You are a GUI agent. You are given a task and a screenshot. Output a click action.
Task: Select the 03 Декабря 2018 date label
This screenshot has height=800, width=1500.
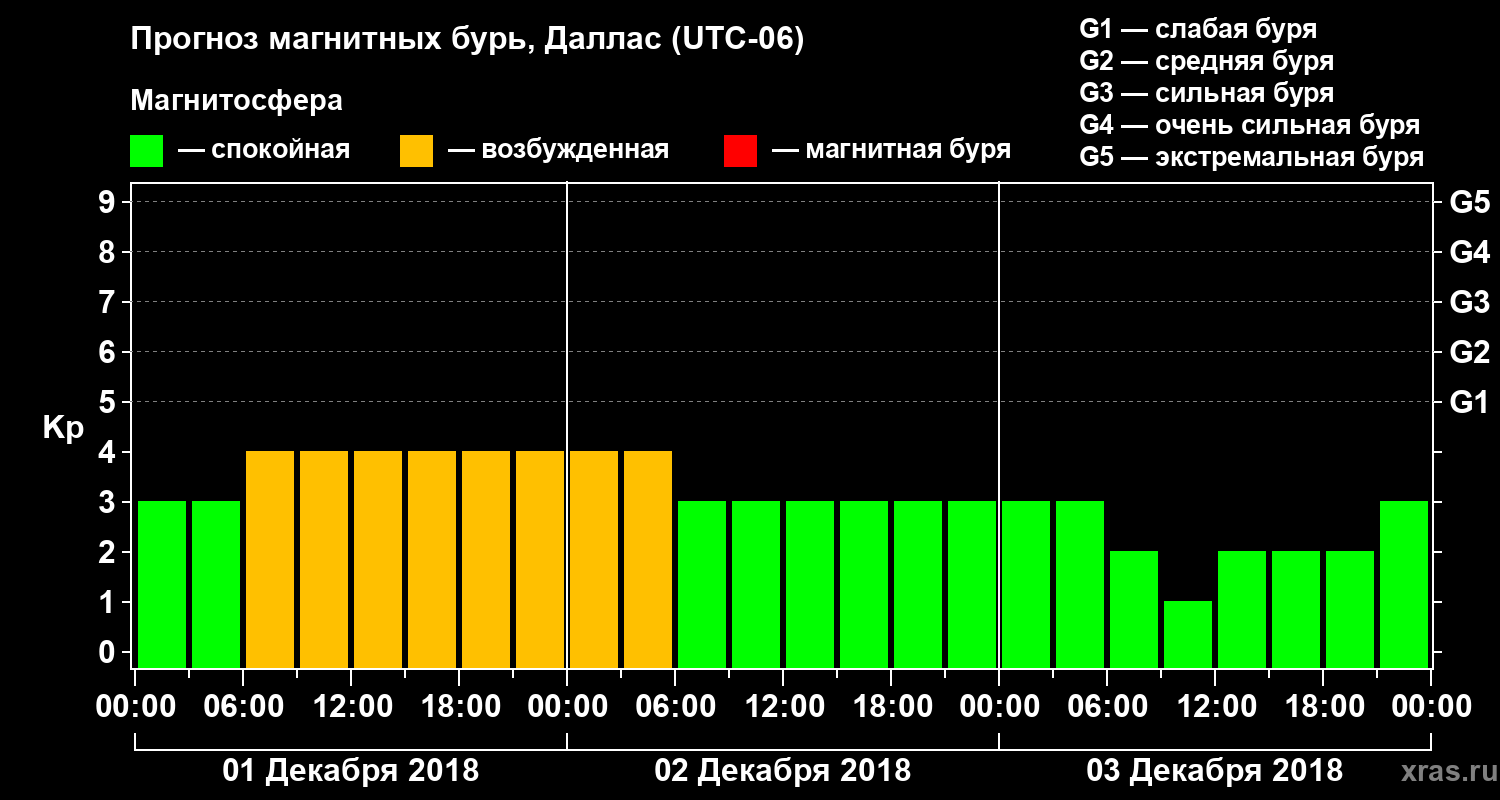[1214, 771]
